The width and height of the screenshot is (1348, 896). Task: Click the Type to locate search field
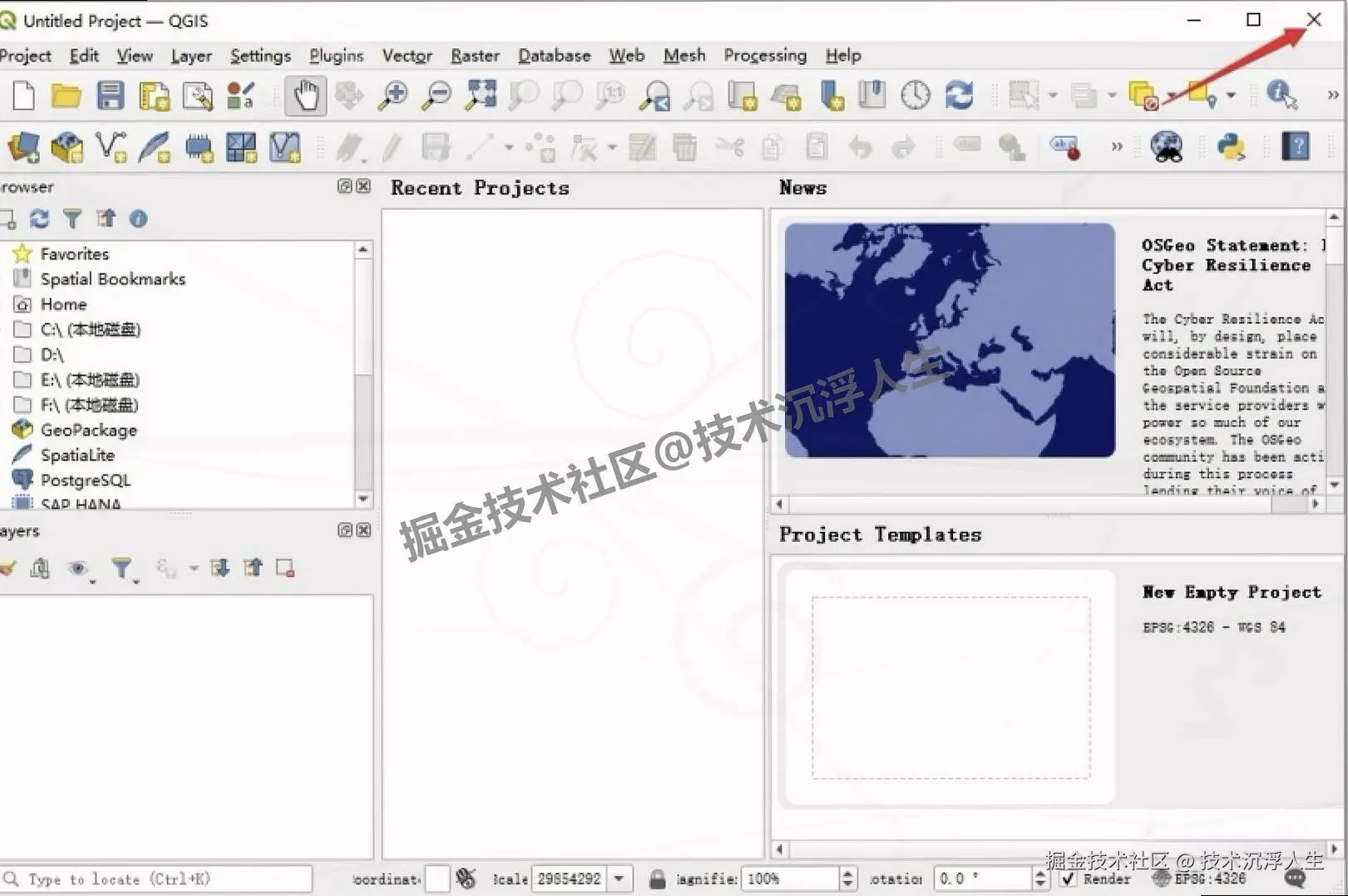click(156, 879)
